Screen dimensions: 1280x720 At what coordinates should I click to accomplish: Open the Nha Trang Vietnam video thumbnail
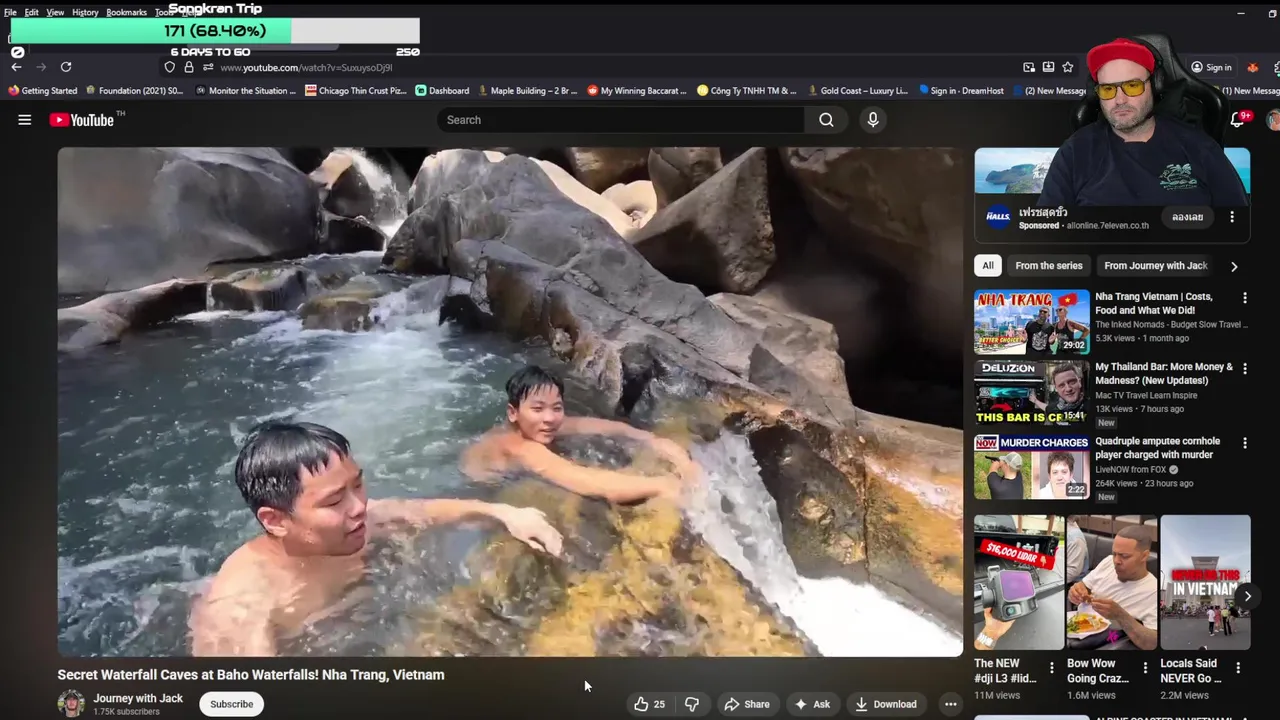coord(1032,322)
